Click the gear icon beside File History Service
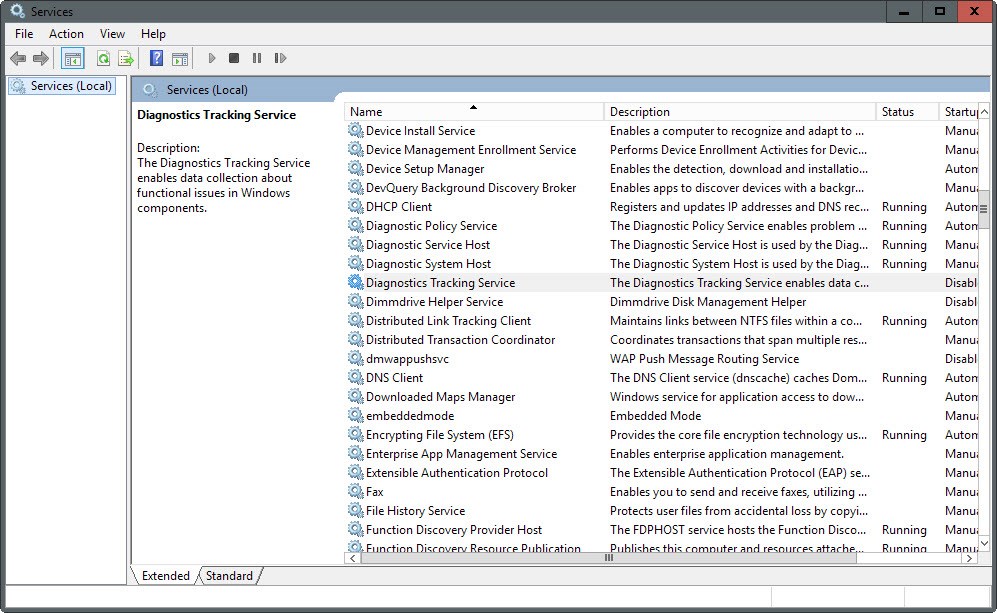The image size is (997, 613). click(x=355, y=511)
